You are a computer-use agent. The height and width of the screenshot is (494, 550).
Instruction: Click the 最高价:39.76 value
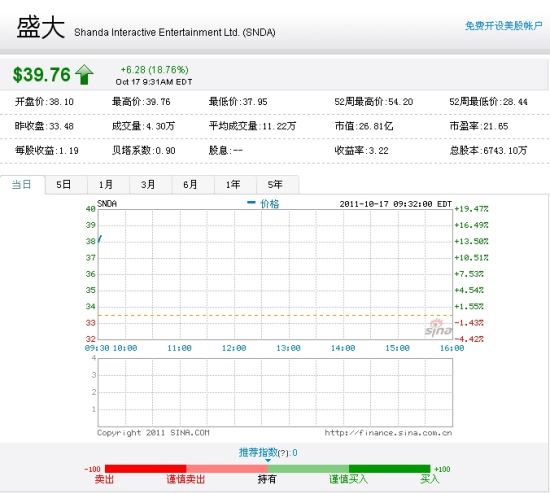(141, 102)
